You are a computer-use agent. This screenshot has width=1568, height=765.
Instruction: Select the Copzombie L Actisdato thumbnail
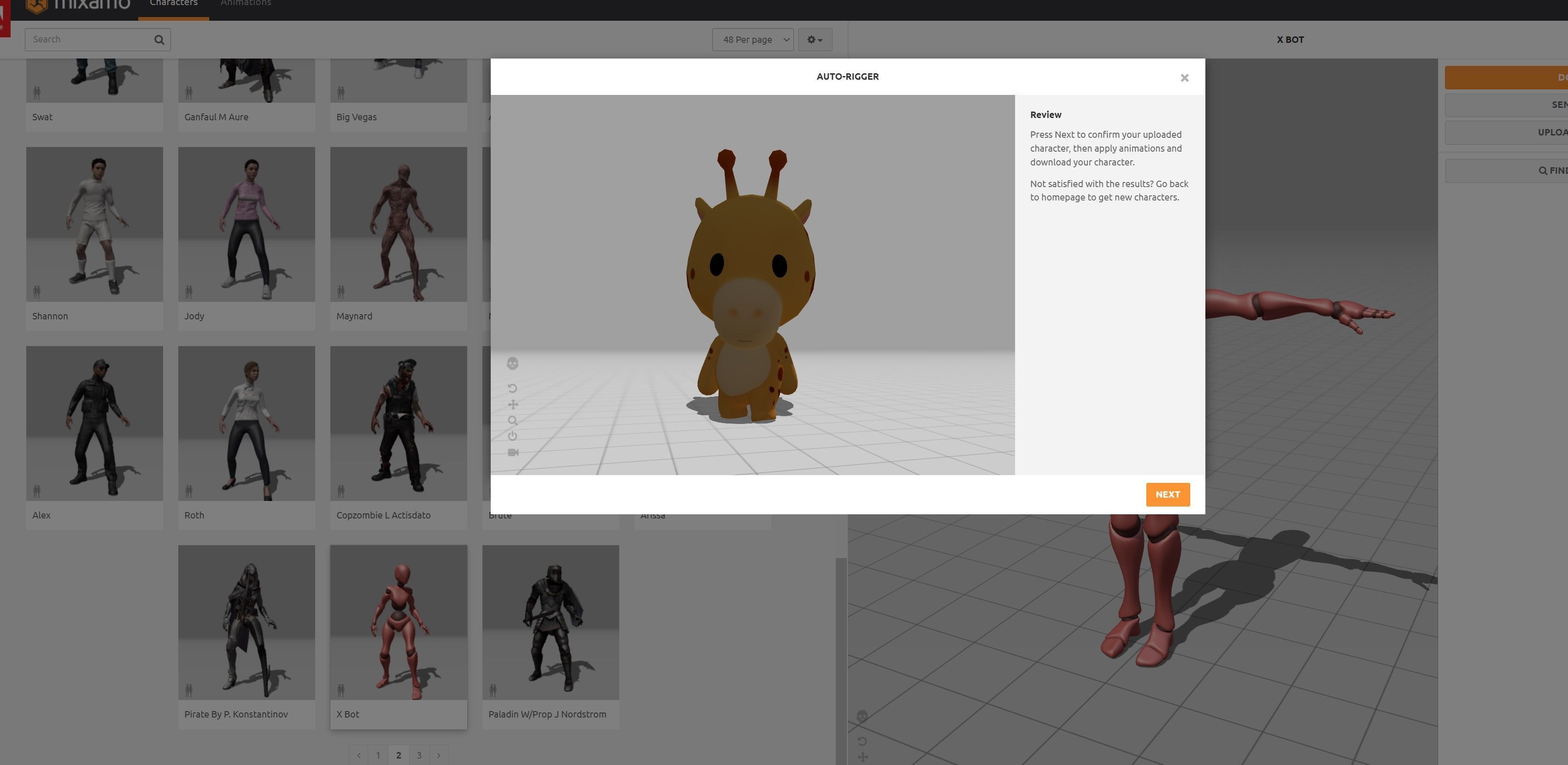tap(399, 424)
